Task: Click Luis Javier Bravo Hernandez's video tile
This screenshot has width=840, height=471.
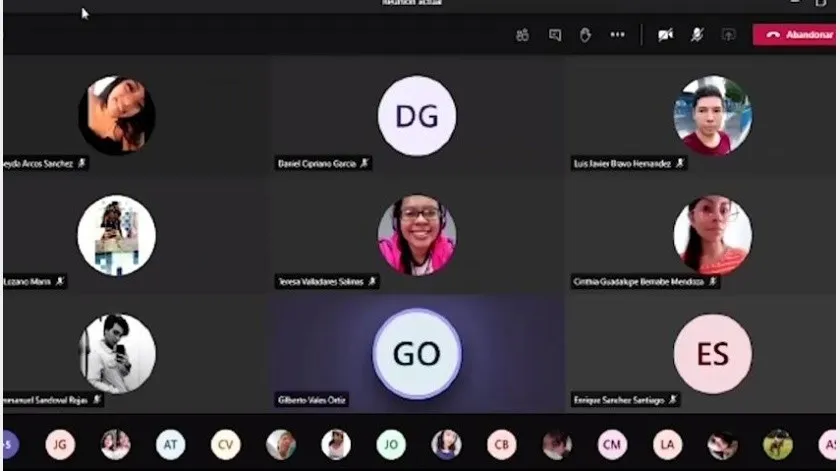Action: coord(712,116)
